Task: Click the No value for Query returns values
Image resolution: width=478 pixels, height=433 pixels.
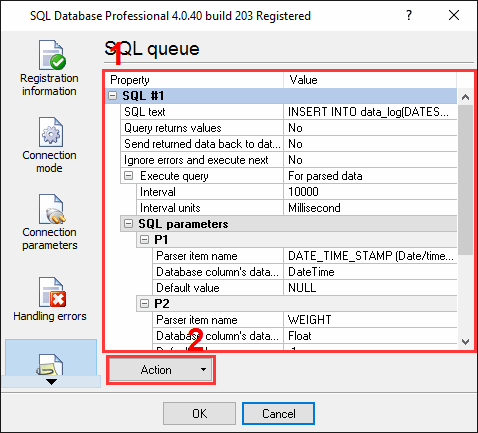Action: (x=370, y=128)
